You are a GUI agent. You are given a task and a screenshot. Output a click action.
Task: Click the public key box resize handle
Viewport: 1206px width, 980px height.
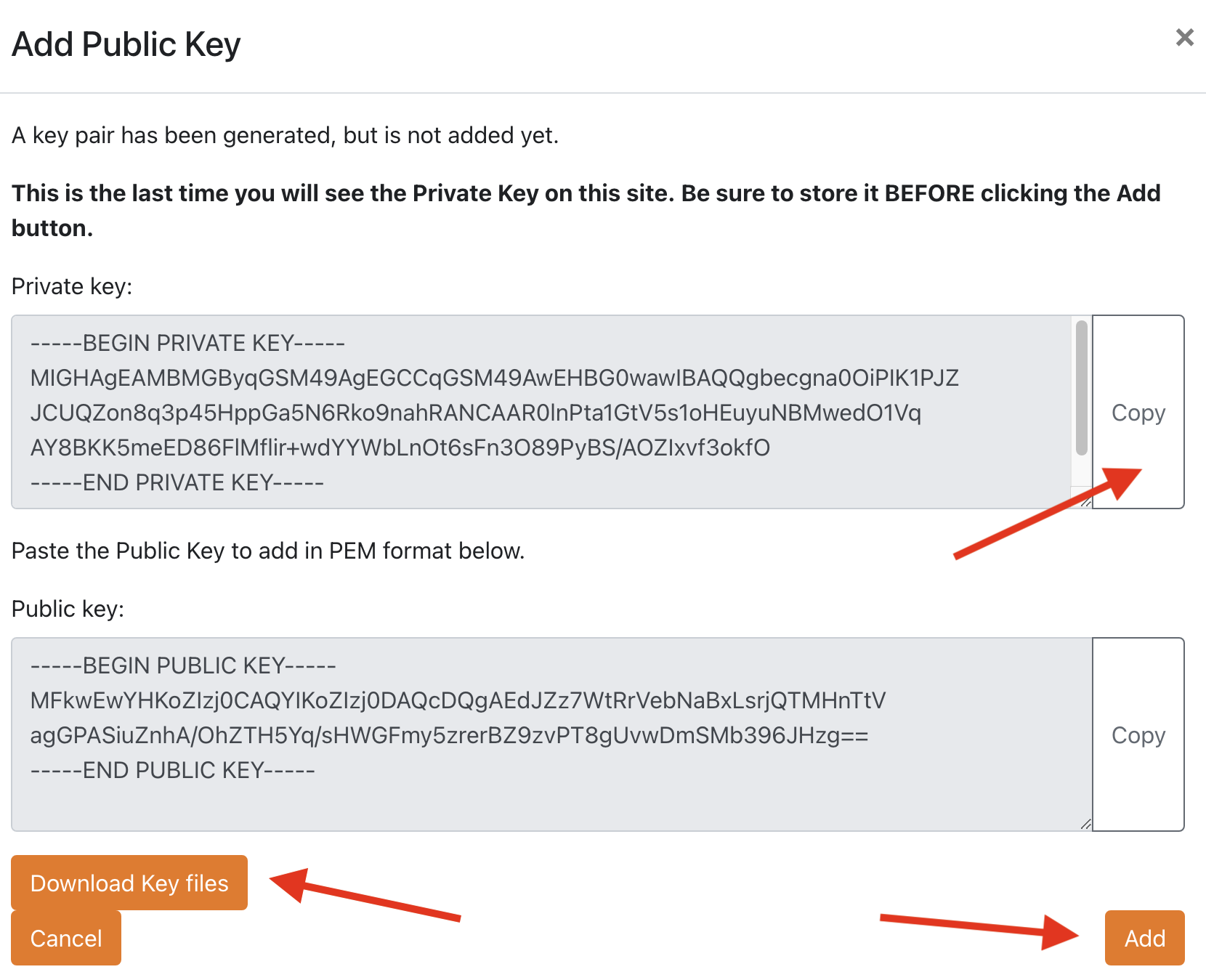tap(1085, 824)
